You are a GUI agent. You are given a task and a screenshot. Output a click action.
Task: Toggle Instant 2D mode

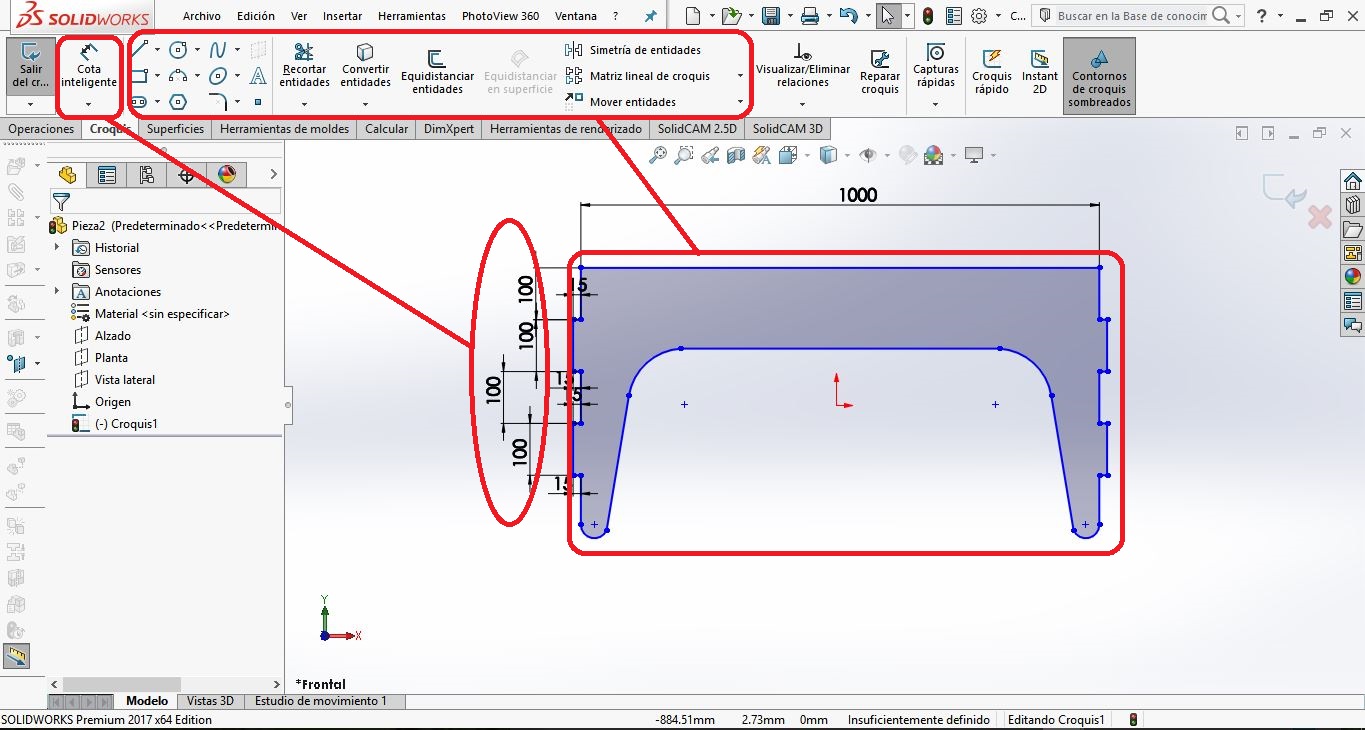point(1039,71)
